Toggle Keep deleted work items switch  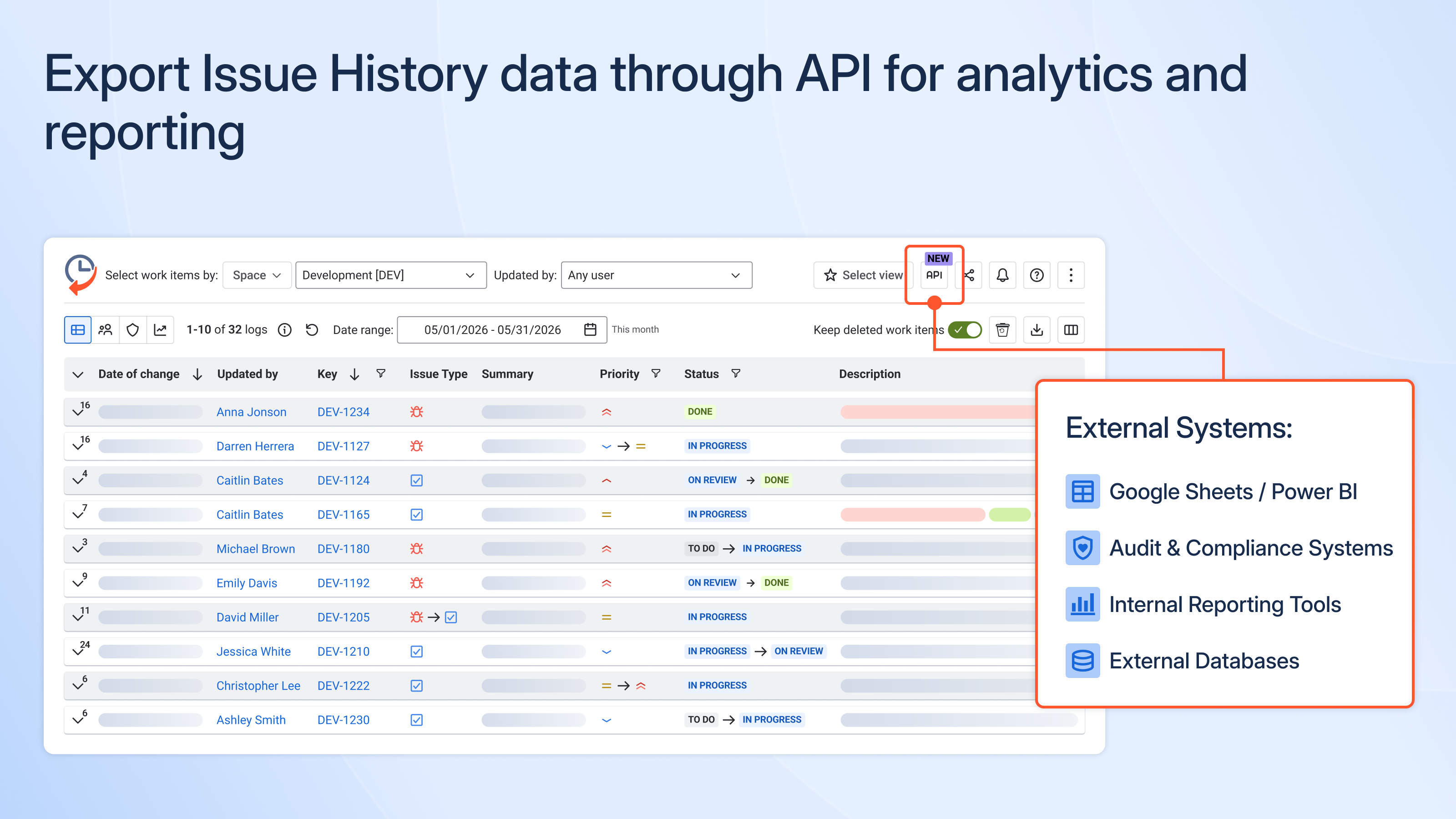965,329
